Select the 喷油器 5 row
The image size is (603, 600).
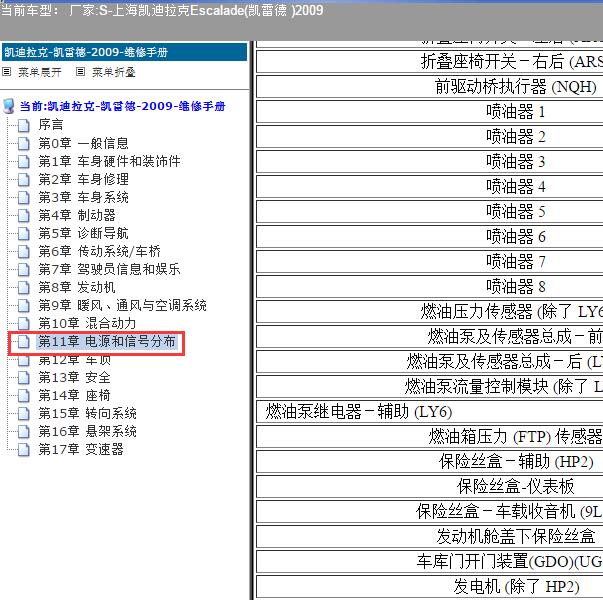pyautogui.click(x=430, y=212)
